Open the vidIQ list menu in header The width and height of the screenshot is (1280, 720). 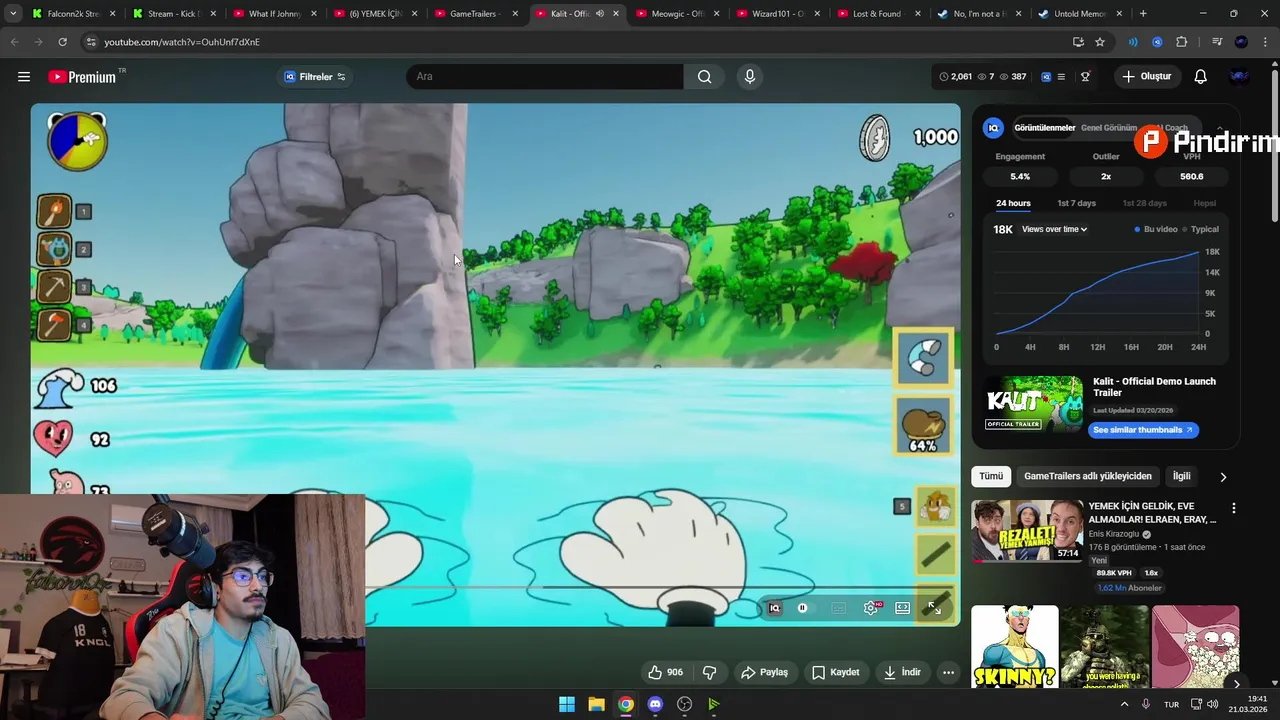[1061, 77]
